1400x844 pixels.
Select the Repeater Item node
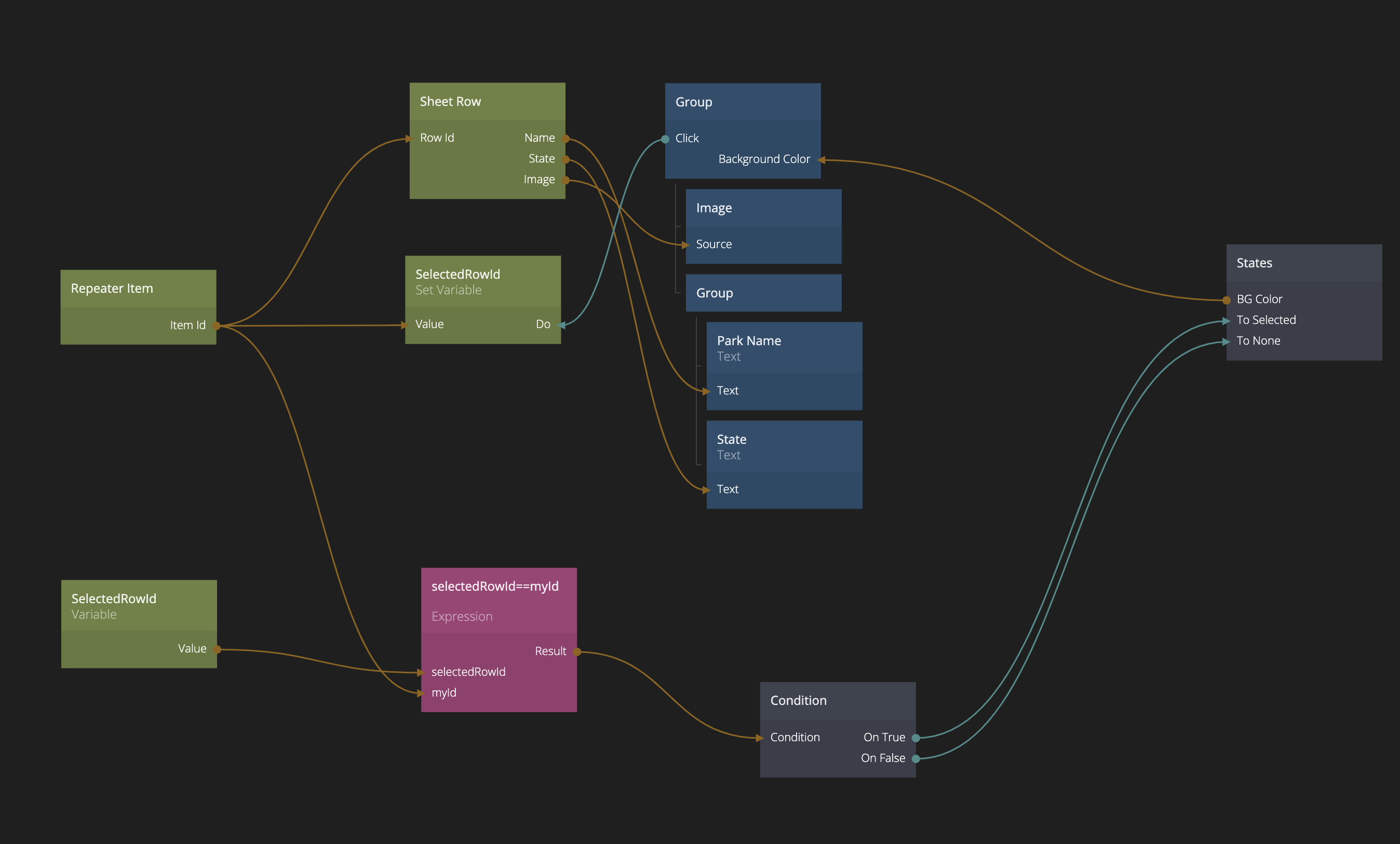tap(112, 289)
